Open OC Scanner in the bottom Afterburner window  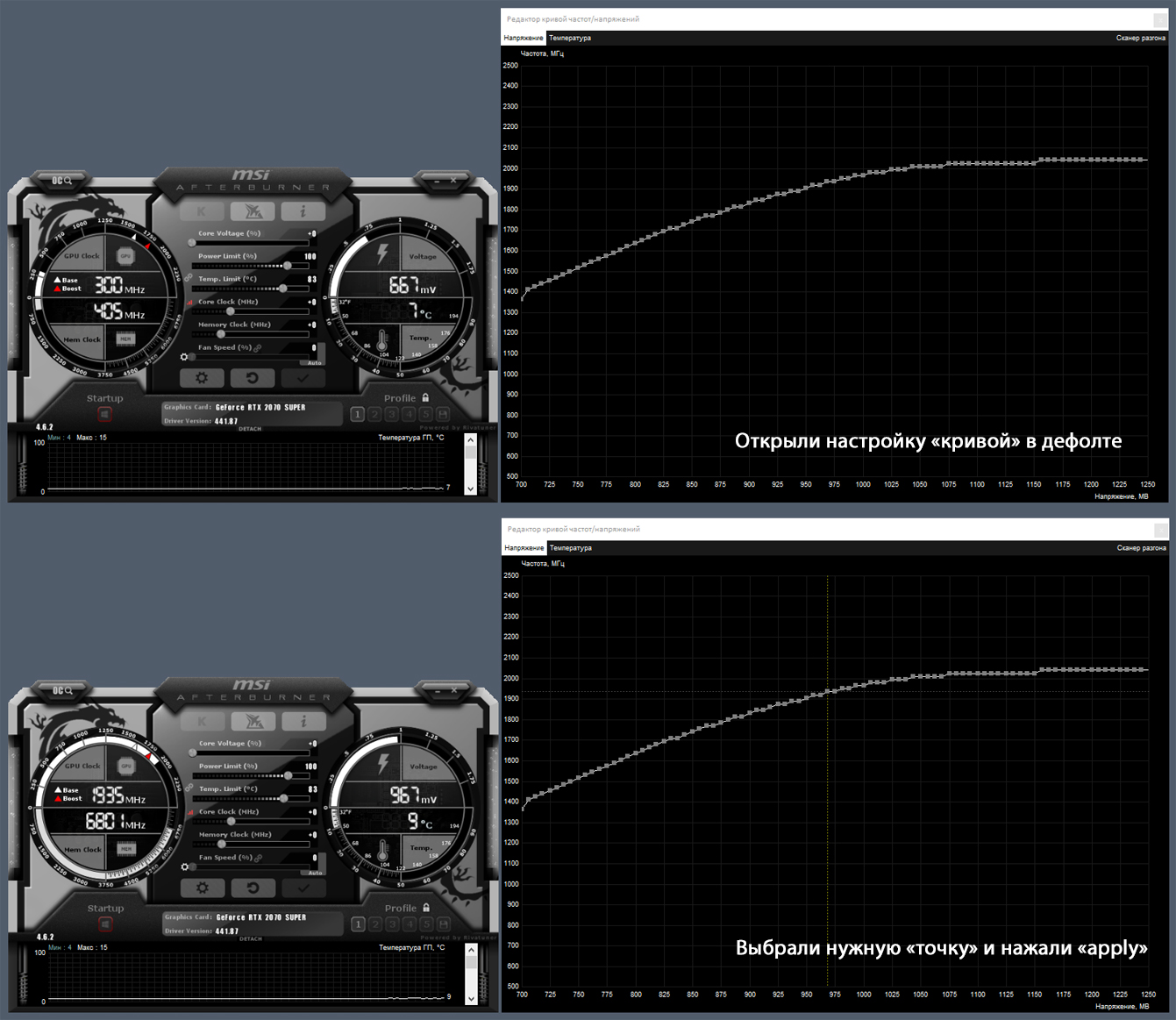coord(61,690)
